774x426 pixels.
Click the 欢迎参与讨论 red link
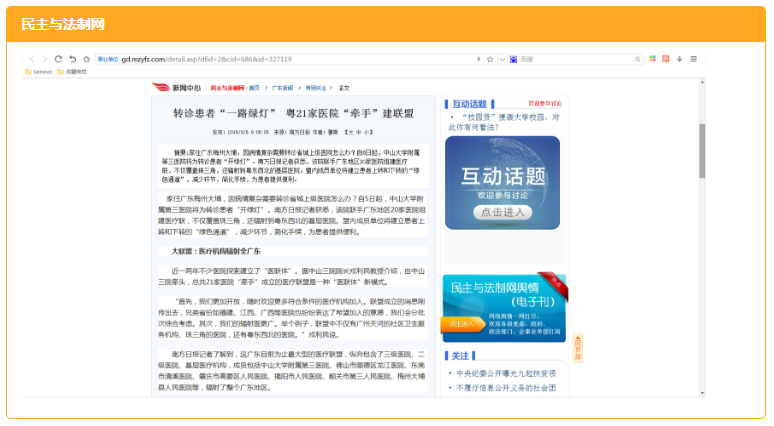pyautogui.click(x=545, y=104)
